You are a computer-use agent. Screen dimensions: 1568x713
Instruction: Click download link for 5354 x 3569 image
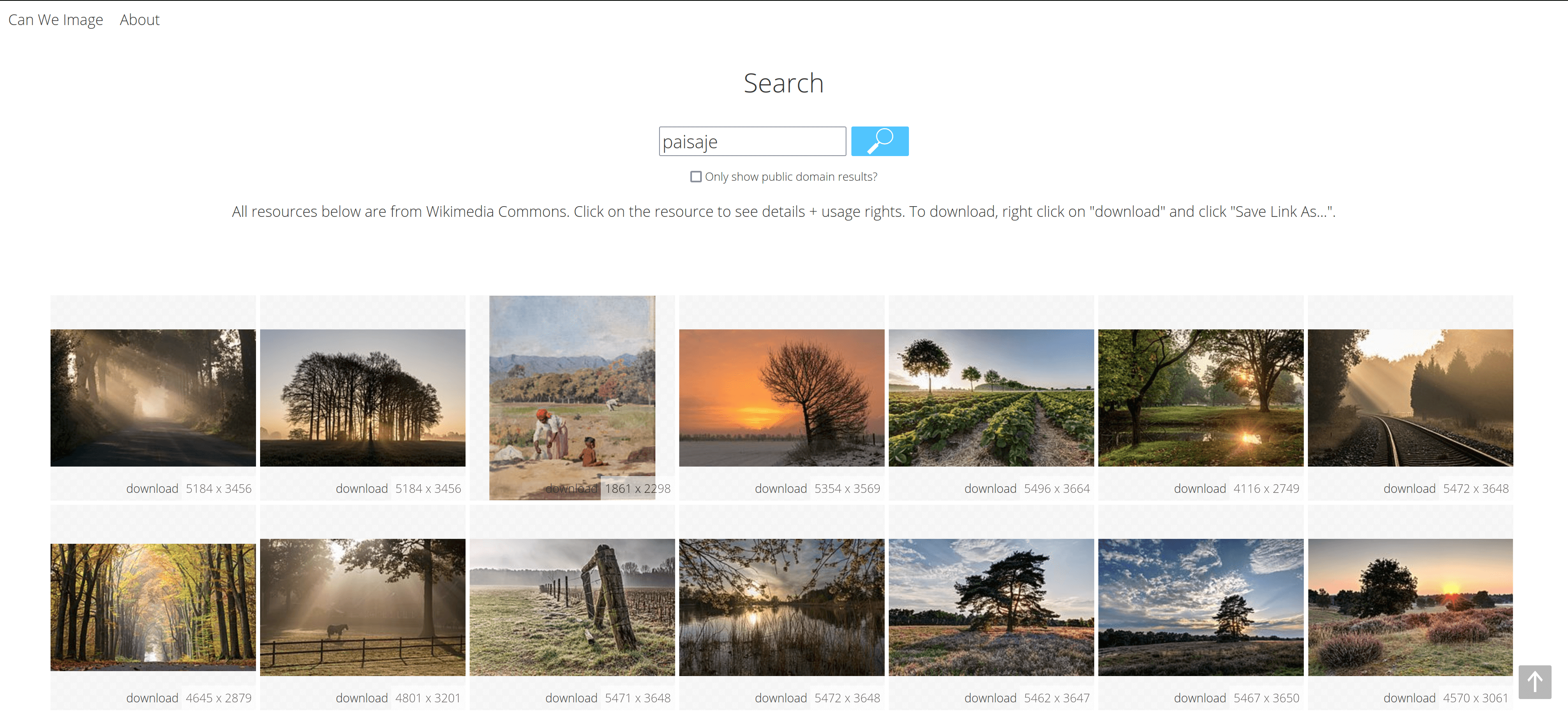[x=780, y=488]
